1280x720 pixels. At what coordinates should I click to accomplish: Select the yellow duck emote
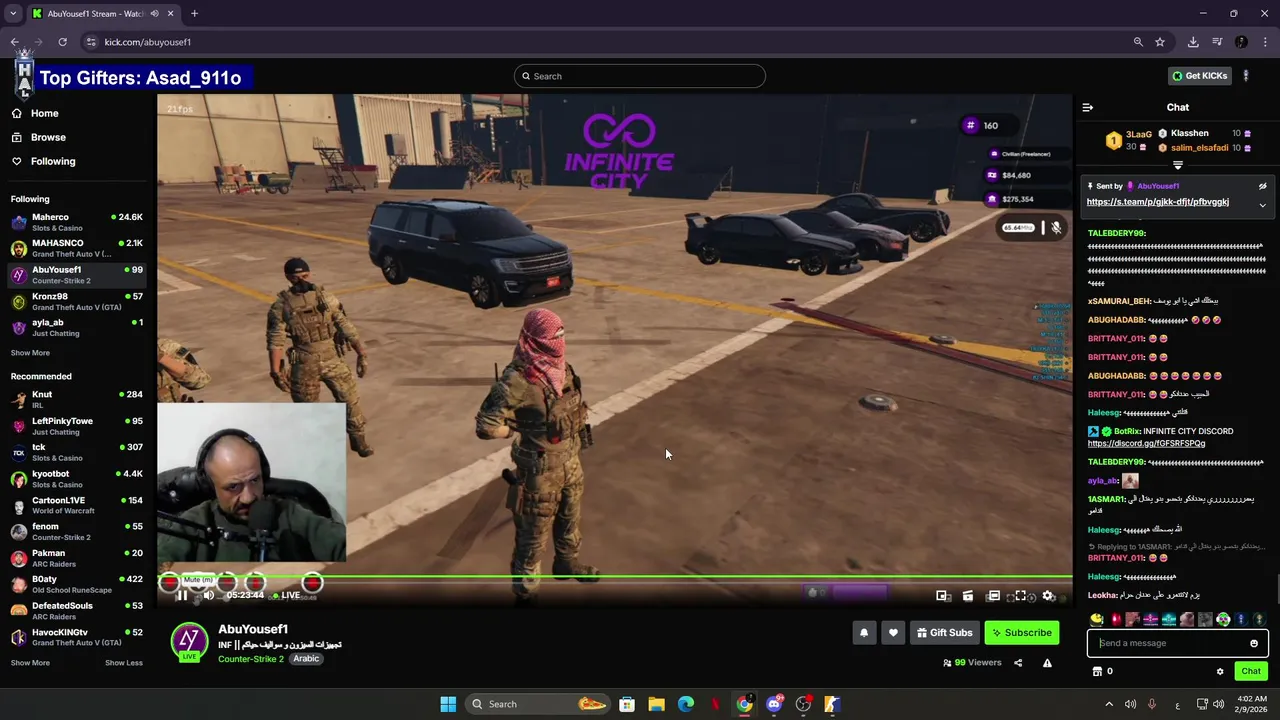[1097, 619]
